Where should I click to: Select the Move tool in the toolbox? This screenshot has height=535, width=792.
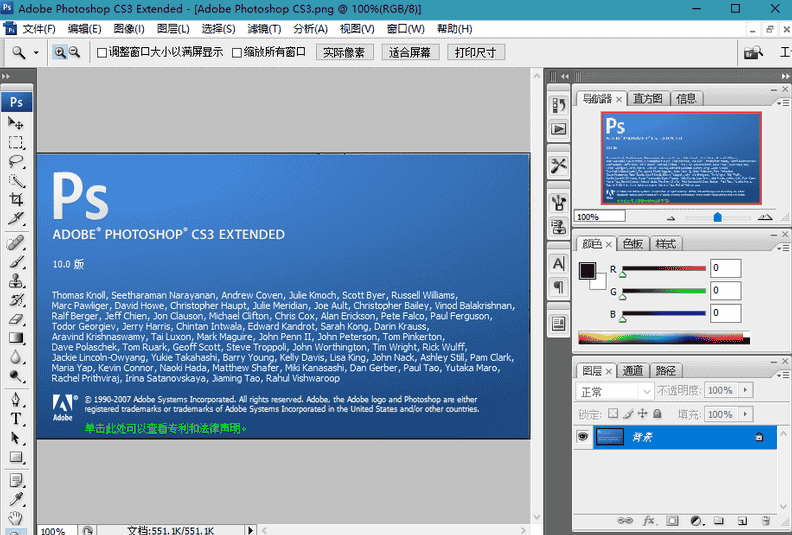click(16, 122)
